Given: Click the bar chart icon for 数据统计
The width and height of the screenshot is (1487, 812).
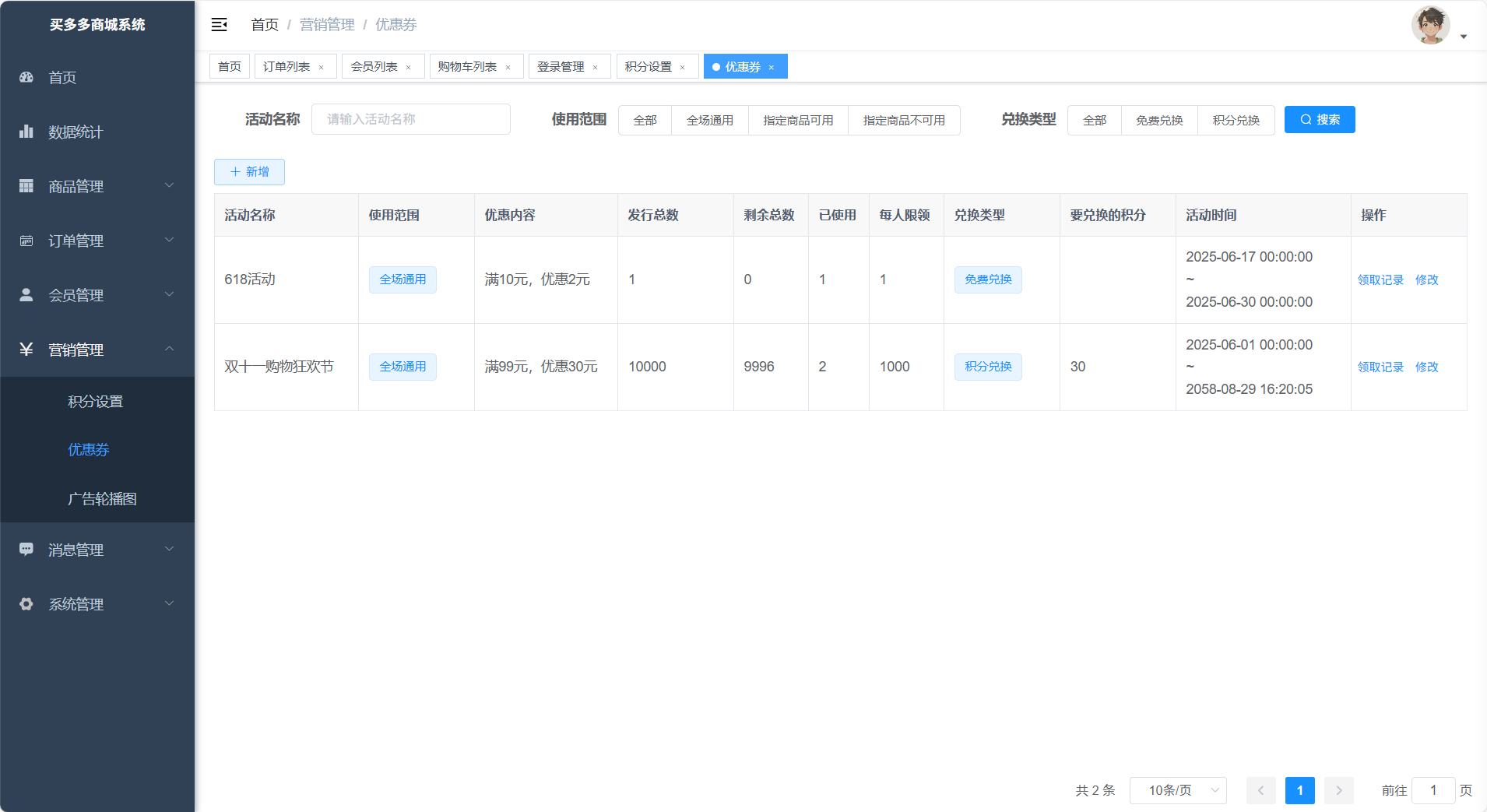Looking at the screenshot, I should (x=26, y=132).
